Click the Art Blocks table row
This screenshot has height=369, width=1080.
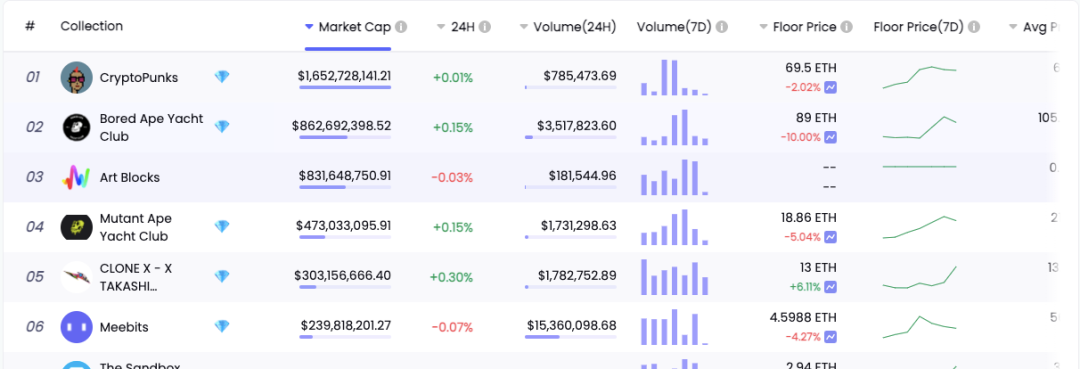(530, 178)
